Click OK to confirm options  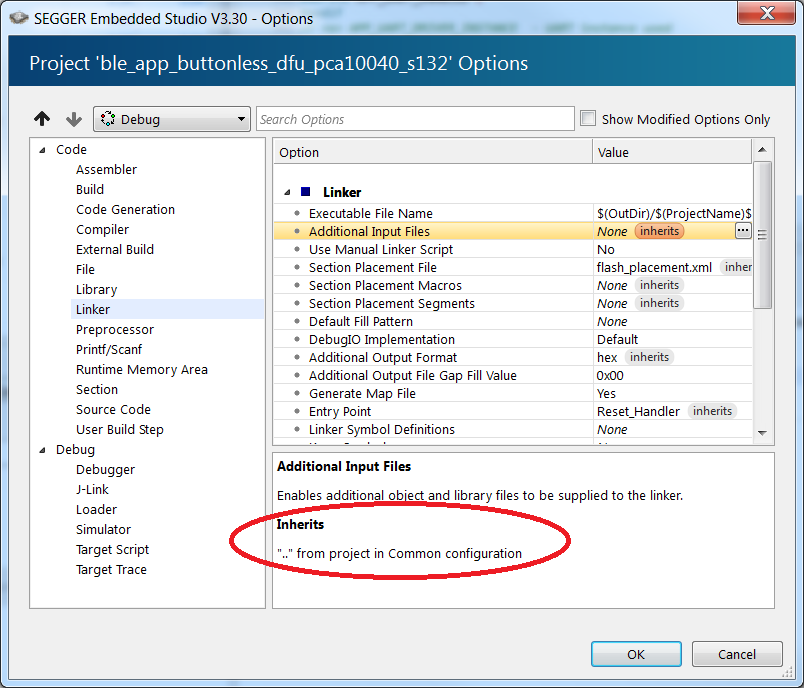[636, 654]
